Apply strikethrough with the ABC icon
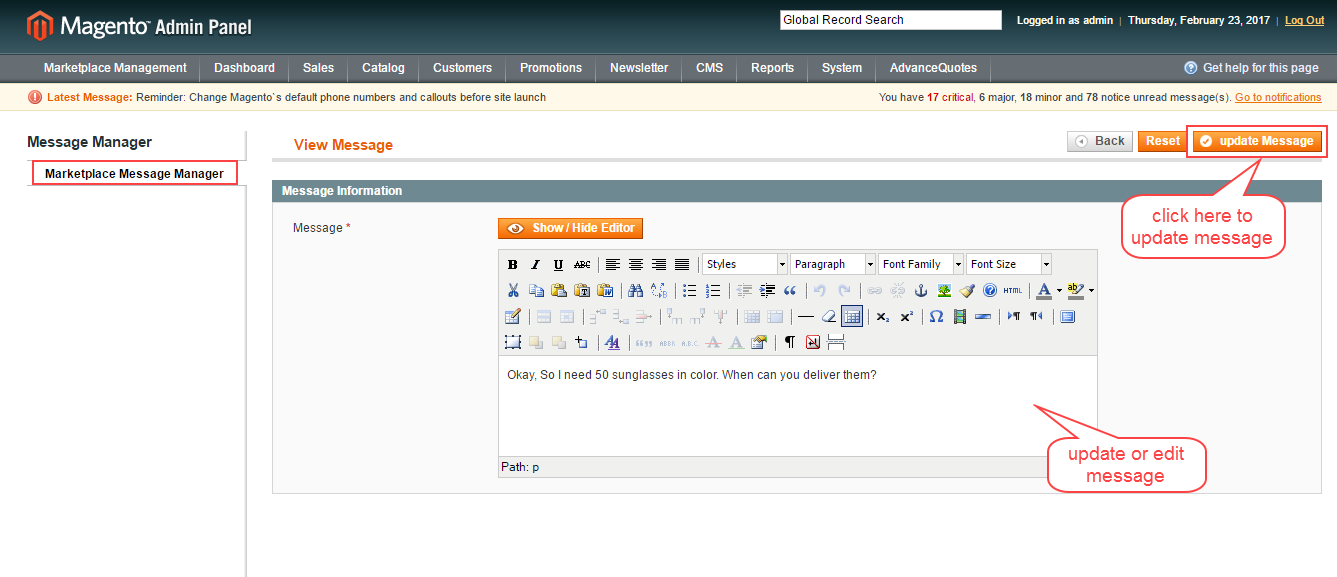1337x577 pixels. 582,264
